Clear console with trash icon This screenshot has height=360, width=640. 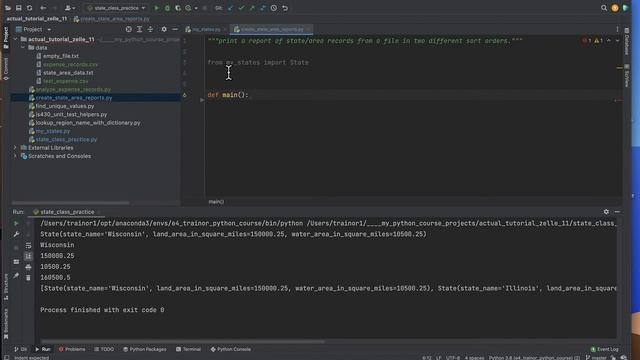28,278
